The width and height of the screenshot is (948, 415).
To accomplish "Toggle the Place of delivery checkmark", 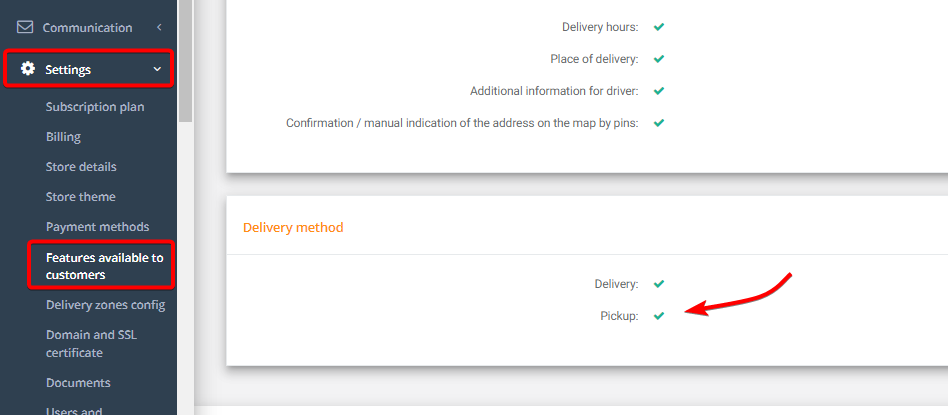I will click(659, 59).
